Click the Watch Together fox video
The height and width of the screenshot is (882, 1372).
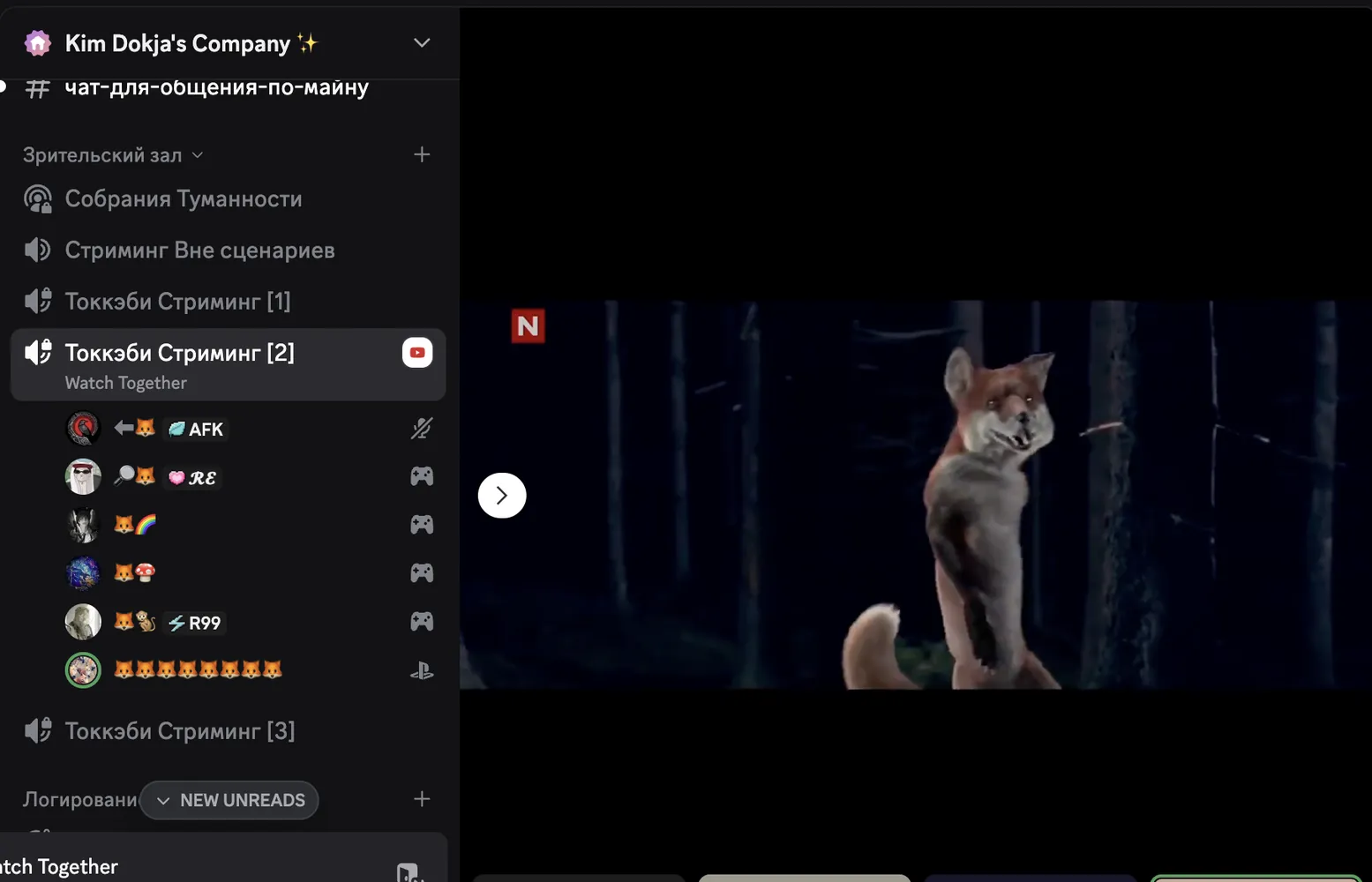[x=916, y=494]
